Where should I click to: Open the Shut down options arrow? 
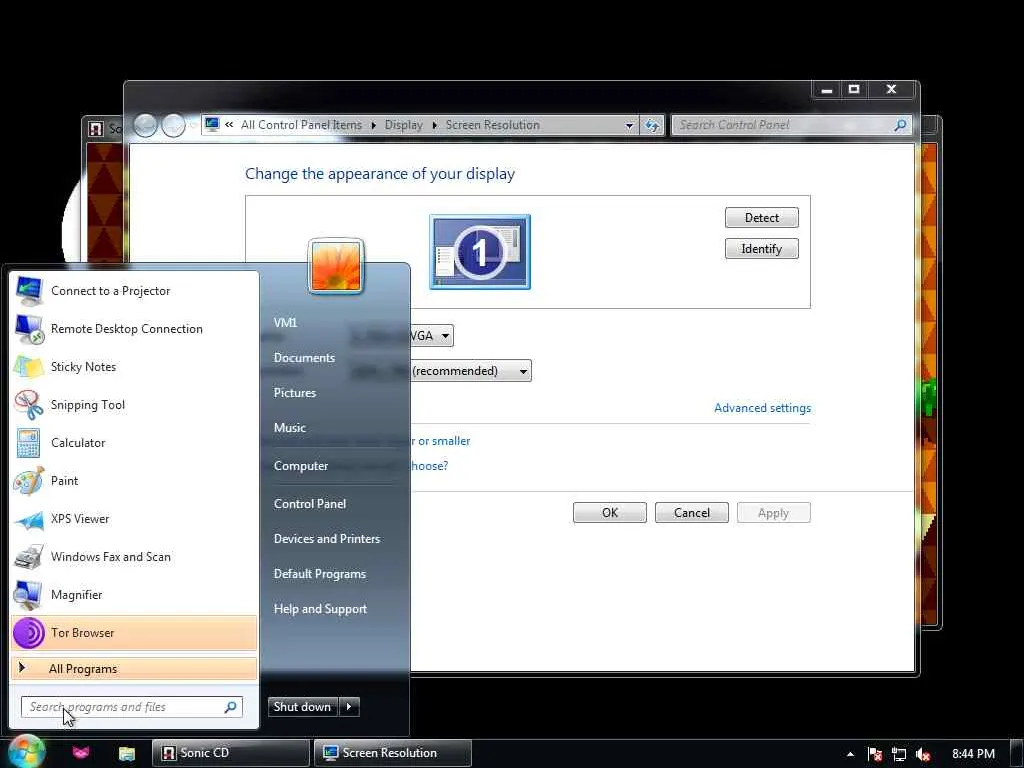[x=349, y=707]
